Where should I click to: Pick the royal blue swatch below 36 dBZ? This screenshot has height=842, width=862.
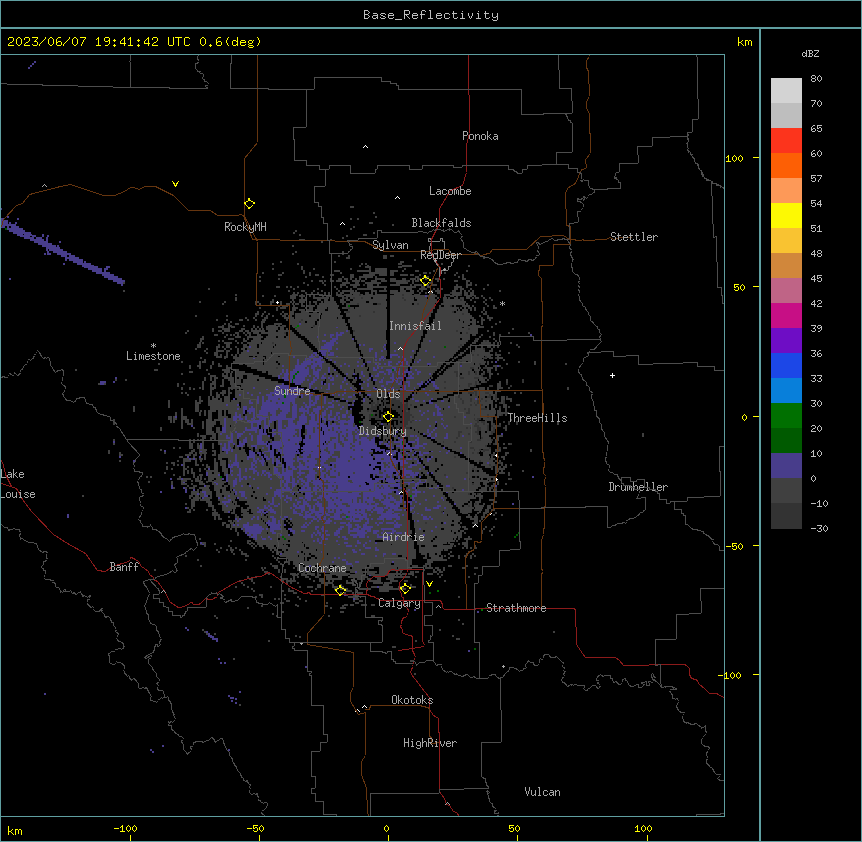pos(786,365)
